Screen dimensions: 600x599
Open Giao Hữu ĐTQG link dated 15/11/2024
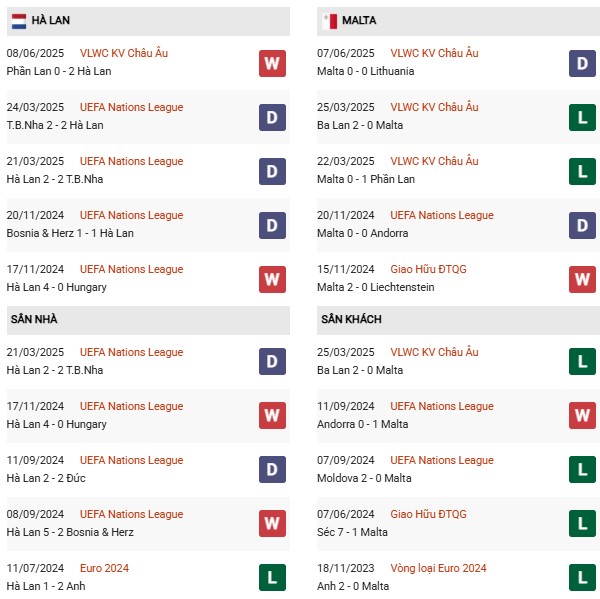pyautogui.click(x=428, y=269)
